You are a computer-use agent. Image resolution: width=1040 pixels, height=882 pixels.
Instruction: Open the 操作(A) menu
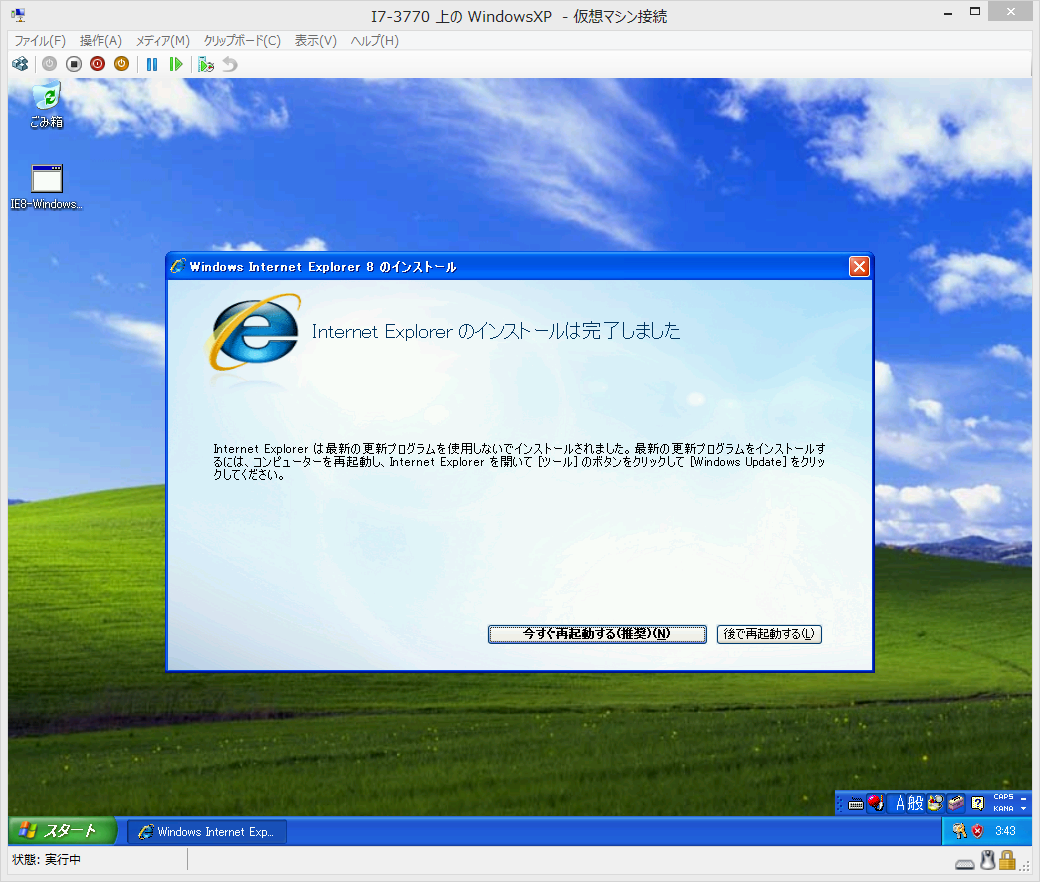(x=101, y=40)
